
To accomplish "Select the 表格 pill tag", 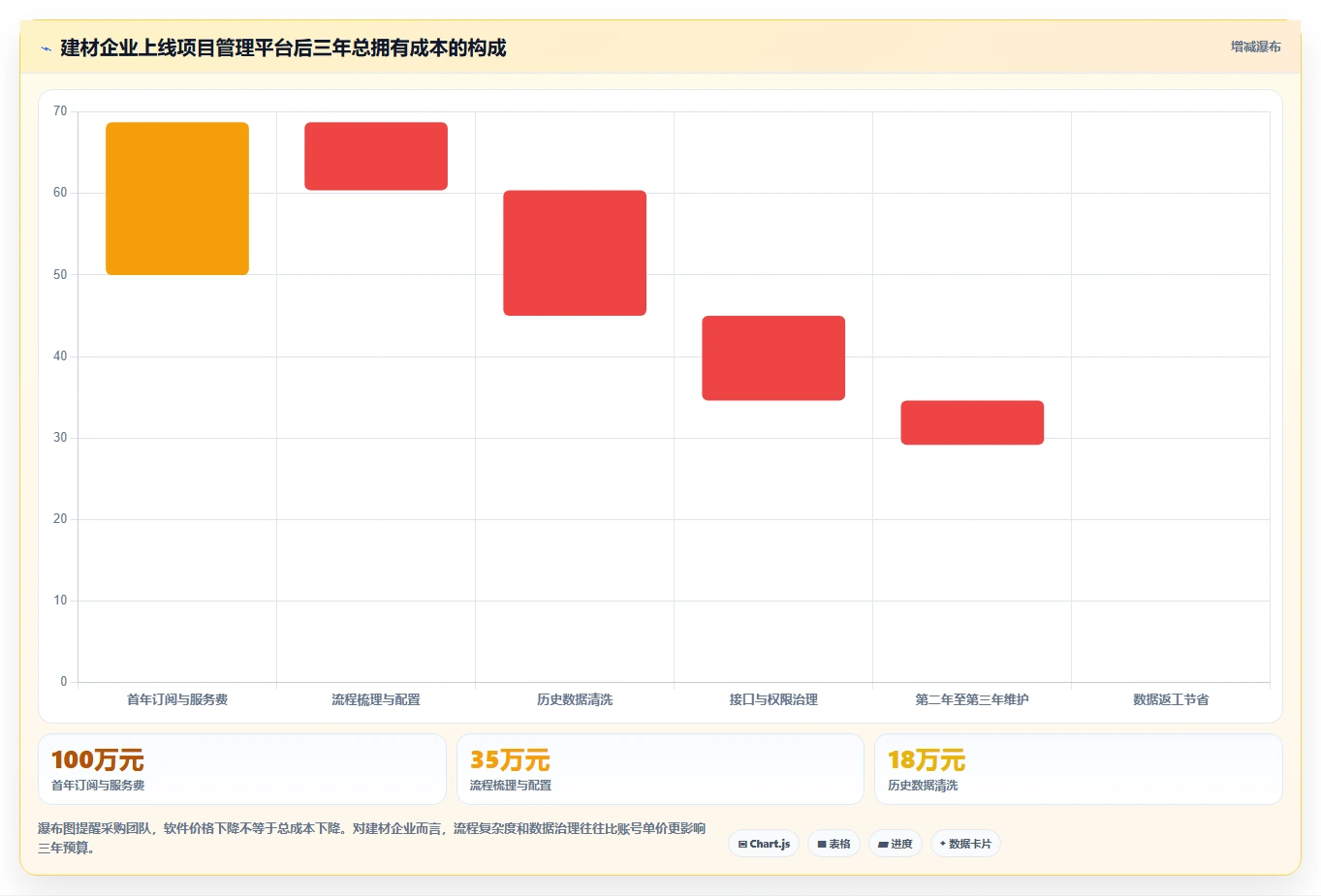I will [x=833, y=844].
